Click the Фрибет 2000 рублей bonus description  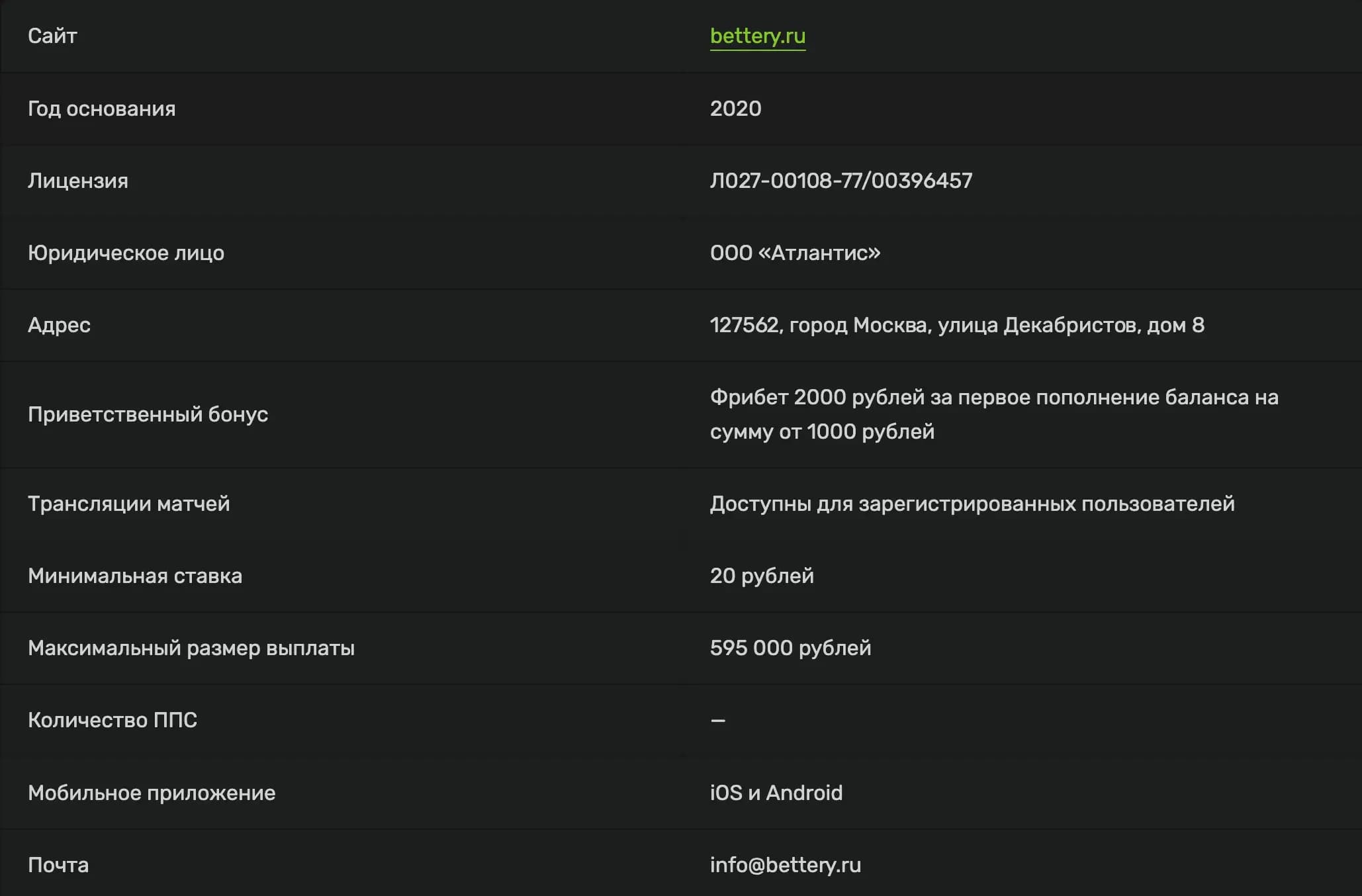point(994,414)
